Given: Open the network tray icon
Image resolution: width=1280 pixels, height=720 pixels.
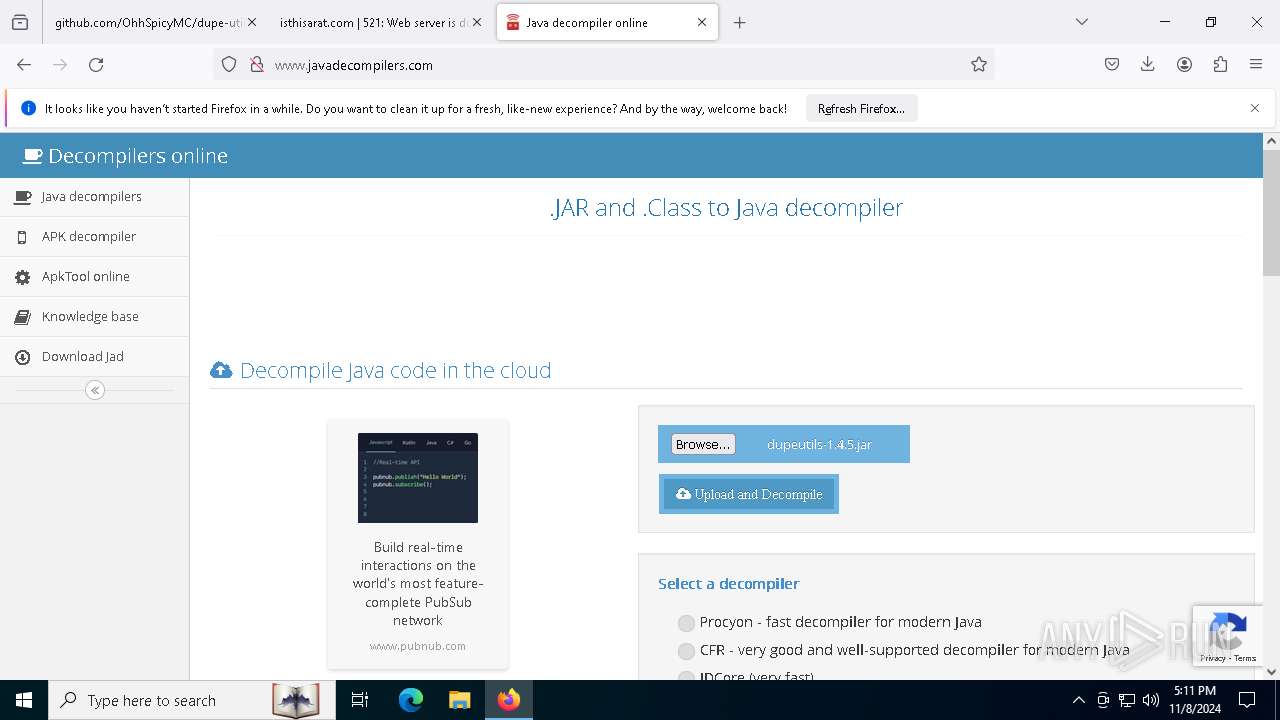Looking at the screenshot, I should tap(1127, 700).
